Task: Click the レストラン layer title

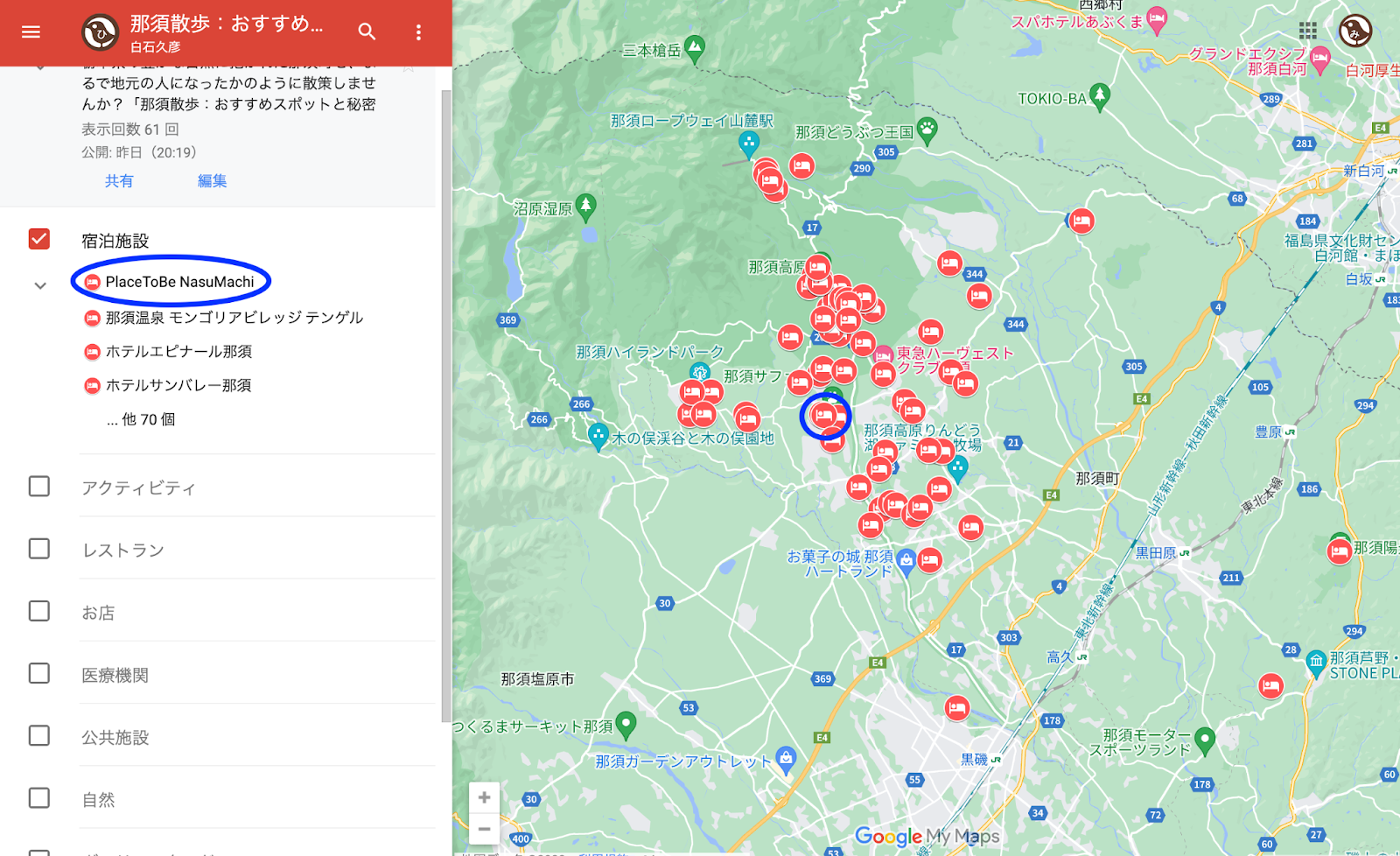Action: click(x=123, y=551)
